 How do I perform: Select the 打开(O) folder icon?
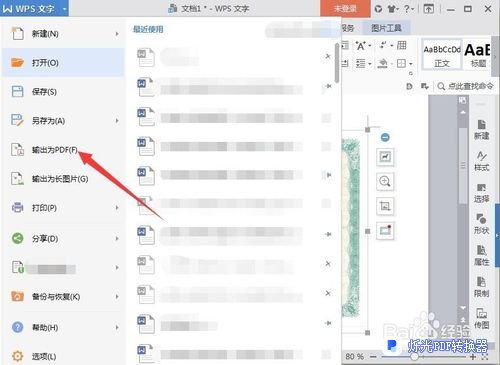pos(17,62)
